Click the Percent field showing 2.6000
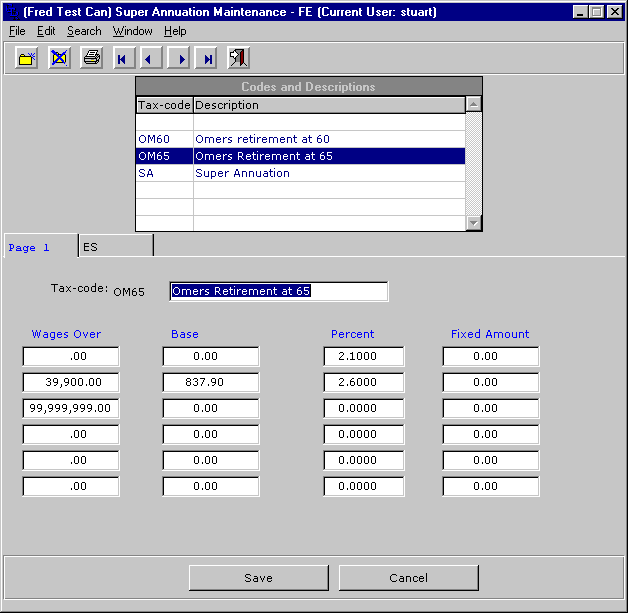Viewport: 628px width, 613px height. [364, 383]
